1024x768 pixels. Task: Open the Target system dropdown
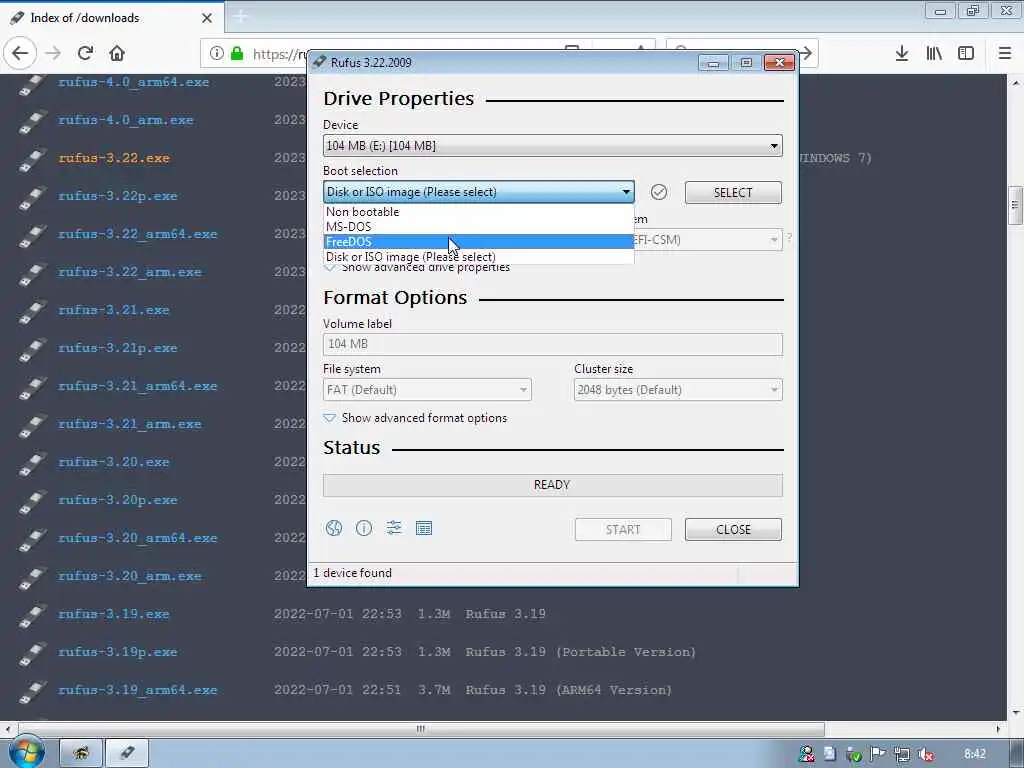point(708,240)
